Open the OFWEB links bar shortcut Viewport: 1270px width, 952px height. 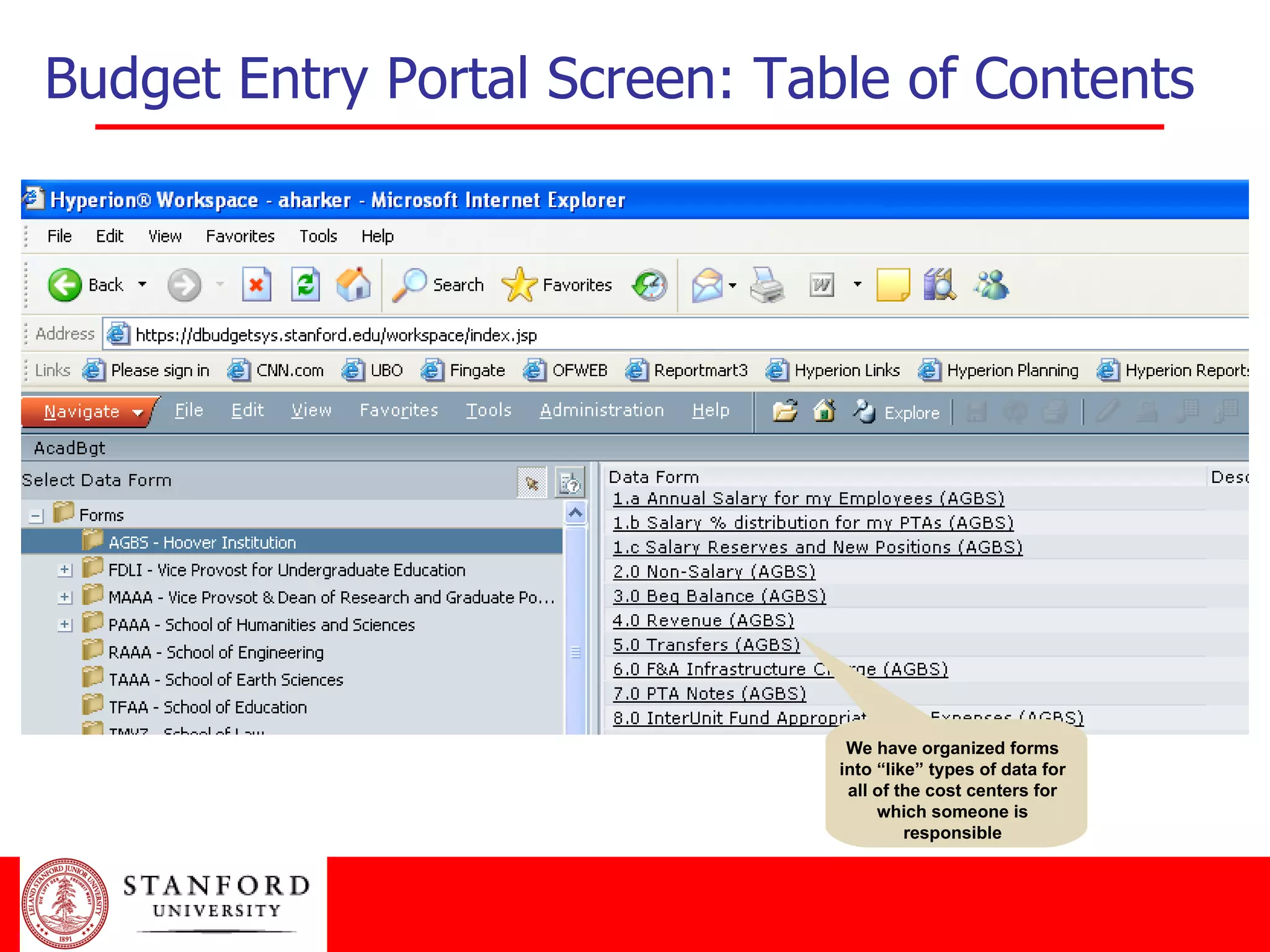pyautogui.click(x=566, y=370)
